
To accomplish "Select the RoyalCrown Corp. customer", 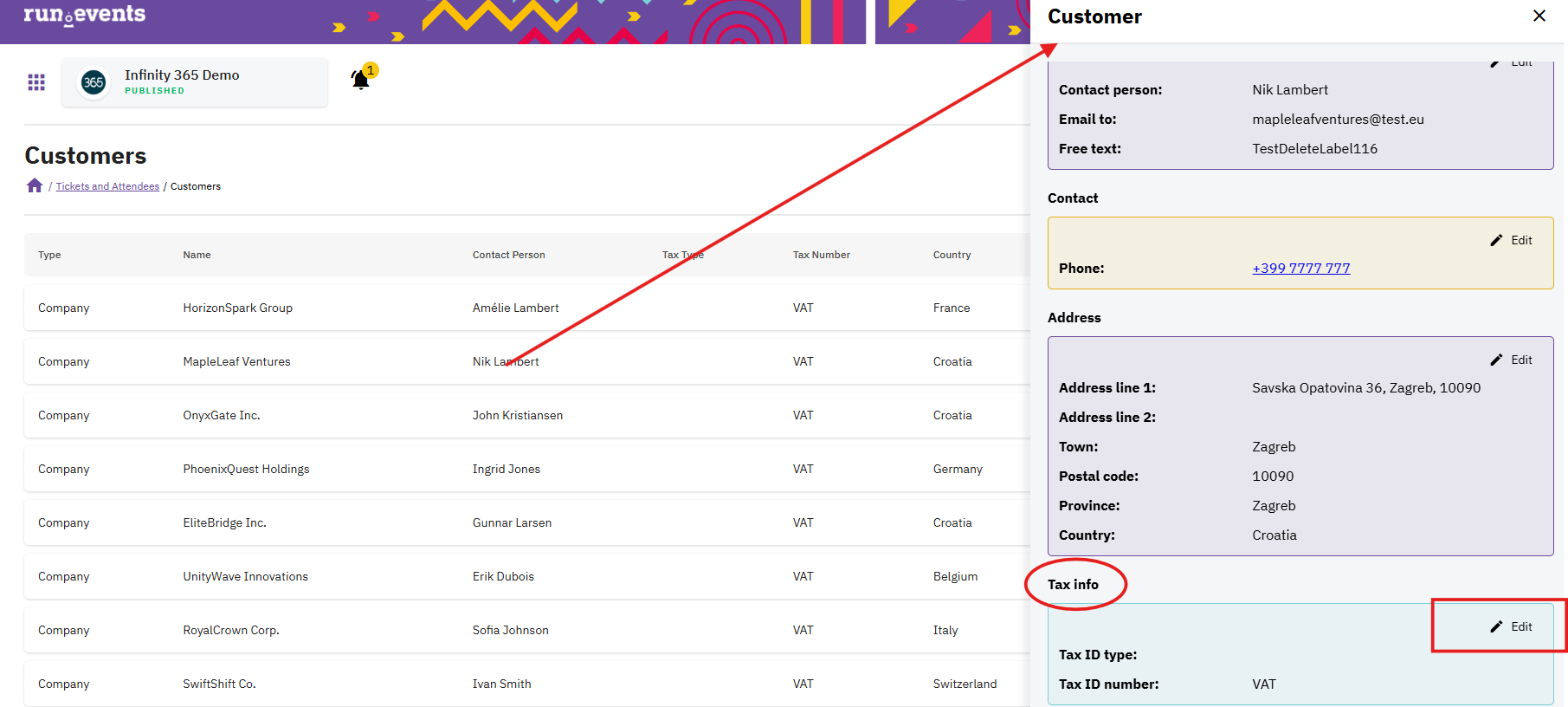I will click(230, 630).
